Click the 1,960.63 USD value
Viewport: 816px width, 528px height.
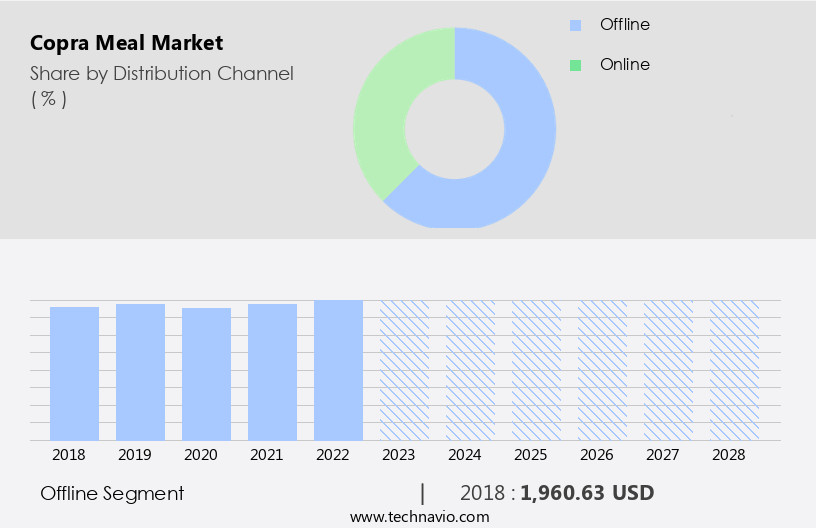(x=587, y=493)
